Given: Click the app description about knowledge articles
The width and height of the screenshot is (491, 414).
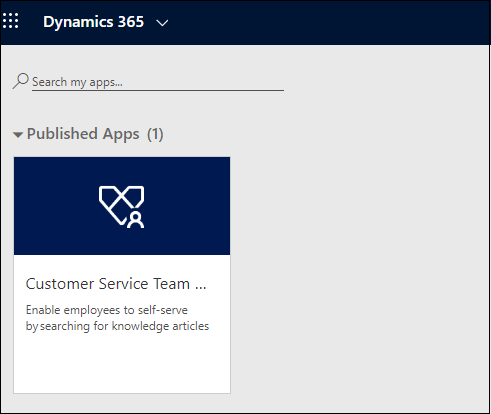Looking at the screenshot, I should (x=117, y=318).
